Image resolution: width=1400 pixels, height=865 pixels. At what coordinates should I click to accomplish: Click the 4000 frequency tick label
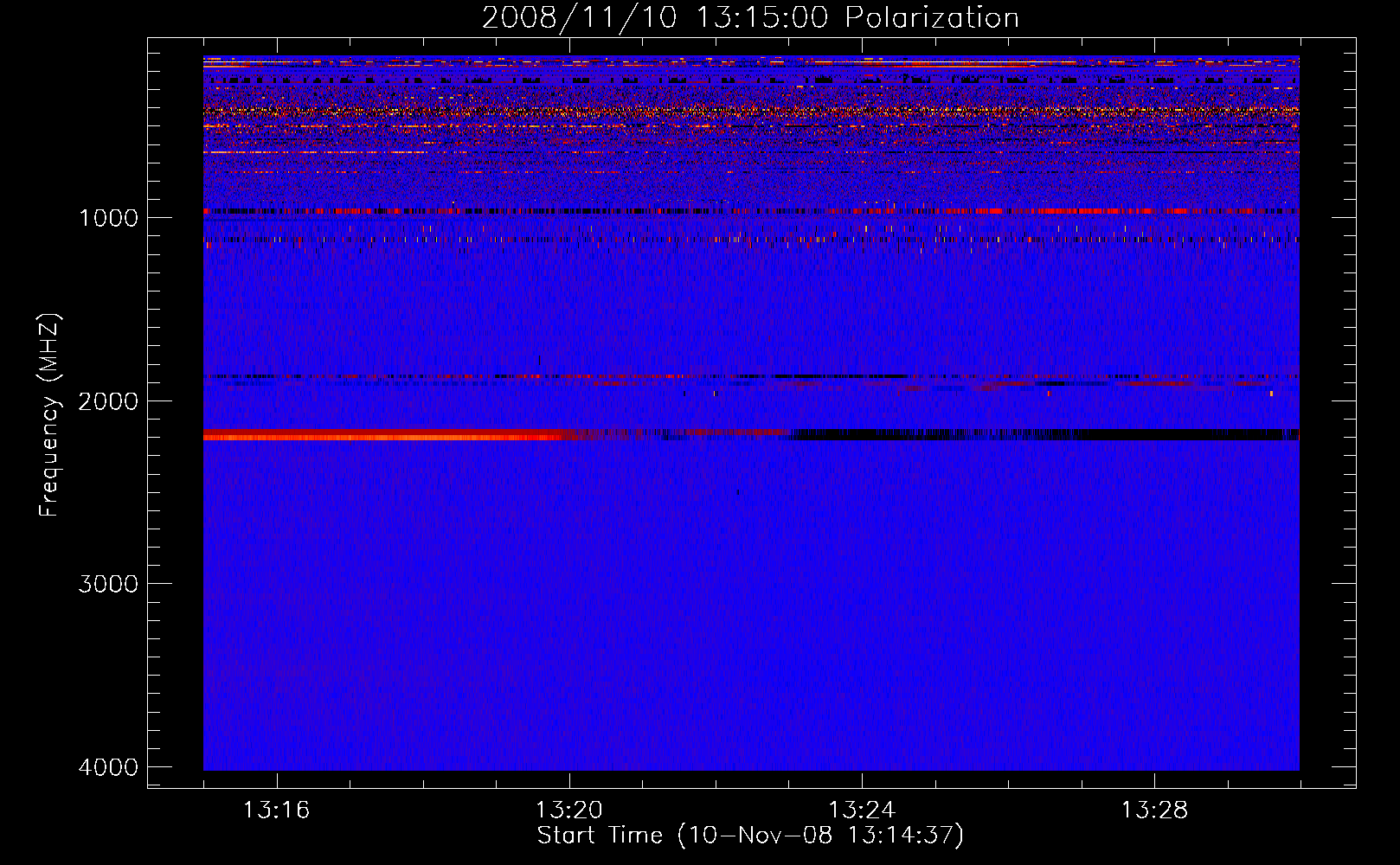(x=108, y=767)
